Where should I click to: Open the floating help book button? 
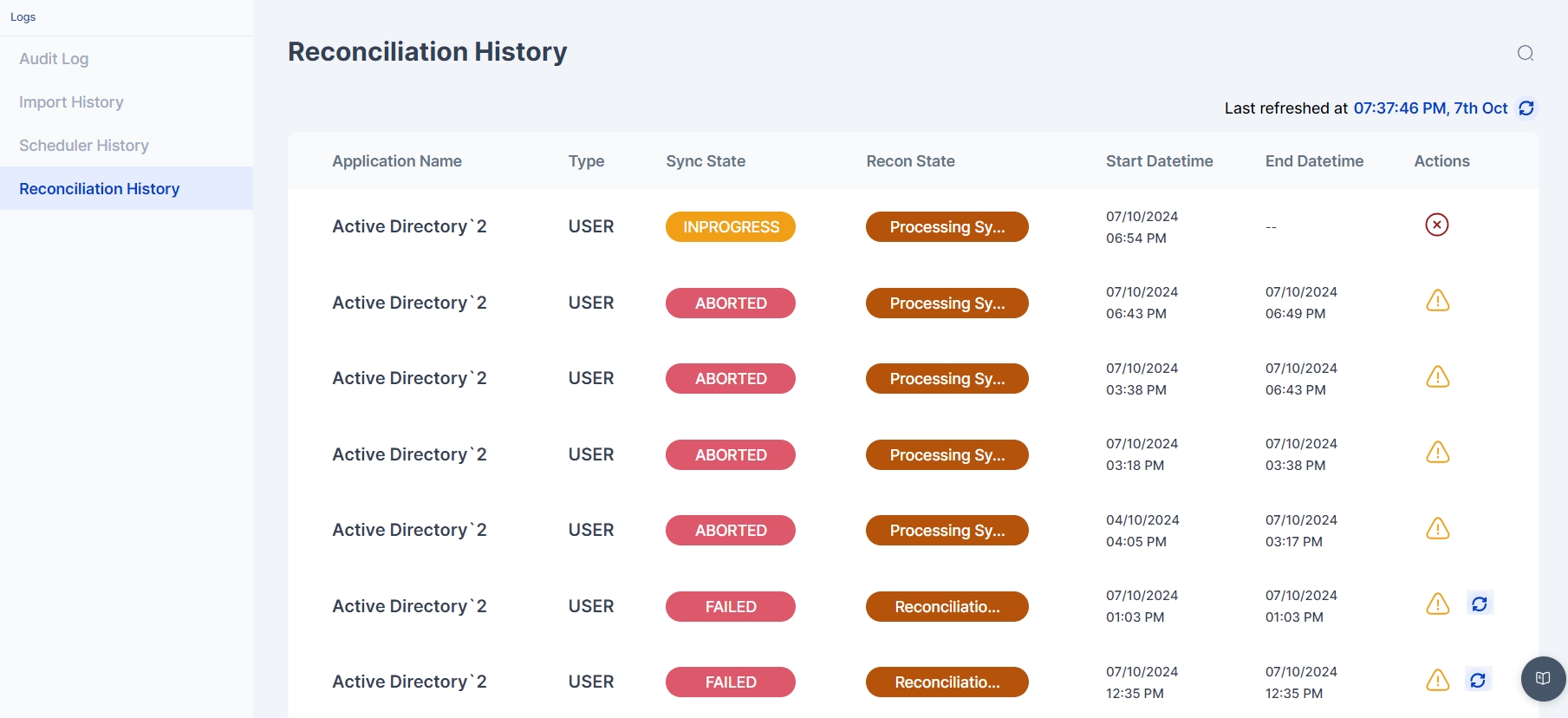[1542, 678]
